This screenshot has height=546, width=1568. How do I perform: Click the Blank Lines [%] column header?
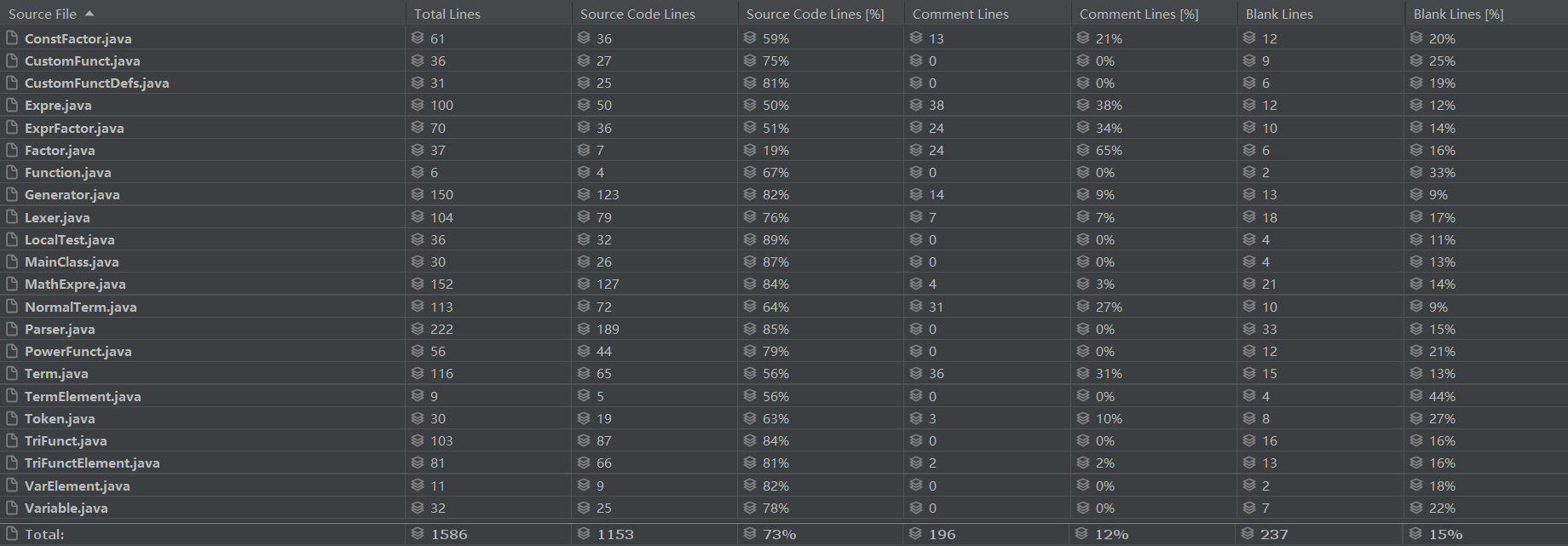(1458, 14)
